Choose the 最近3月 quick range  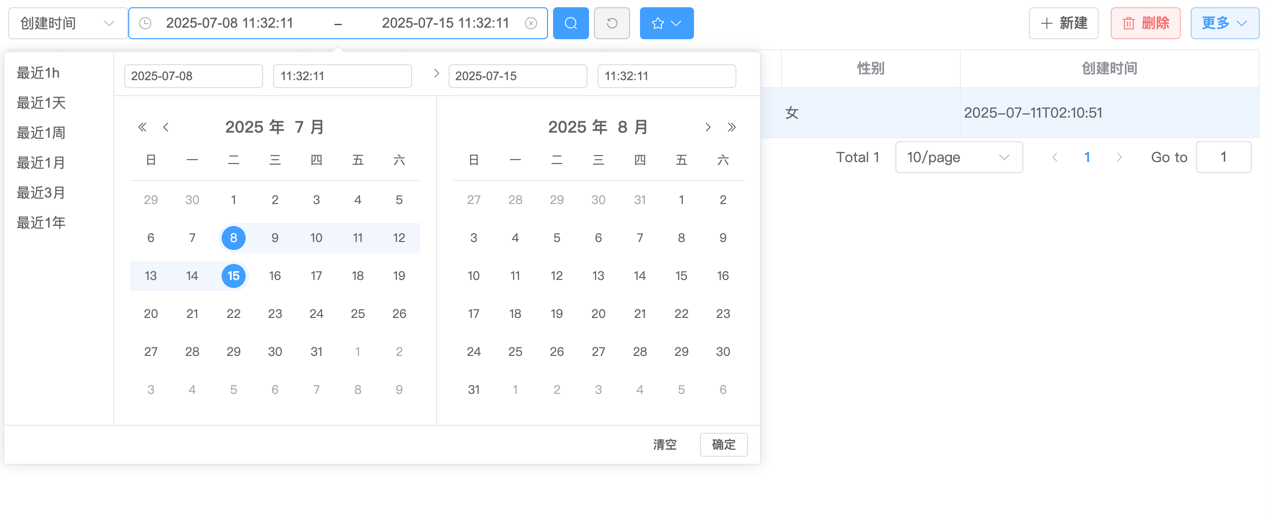[41, 192]
